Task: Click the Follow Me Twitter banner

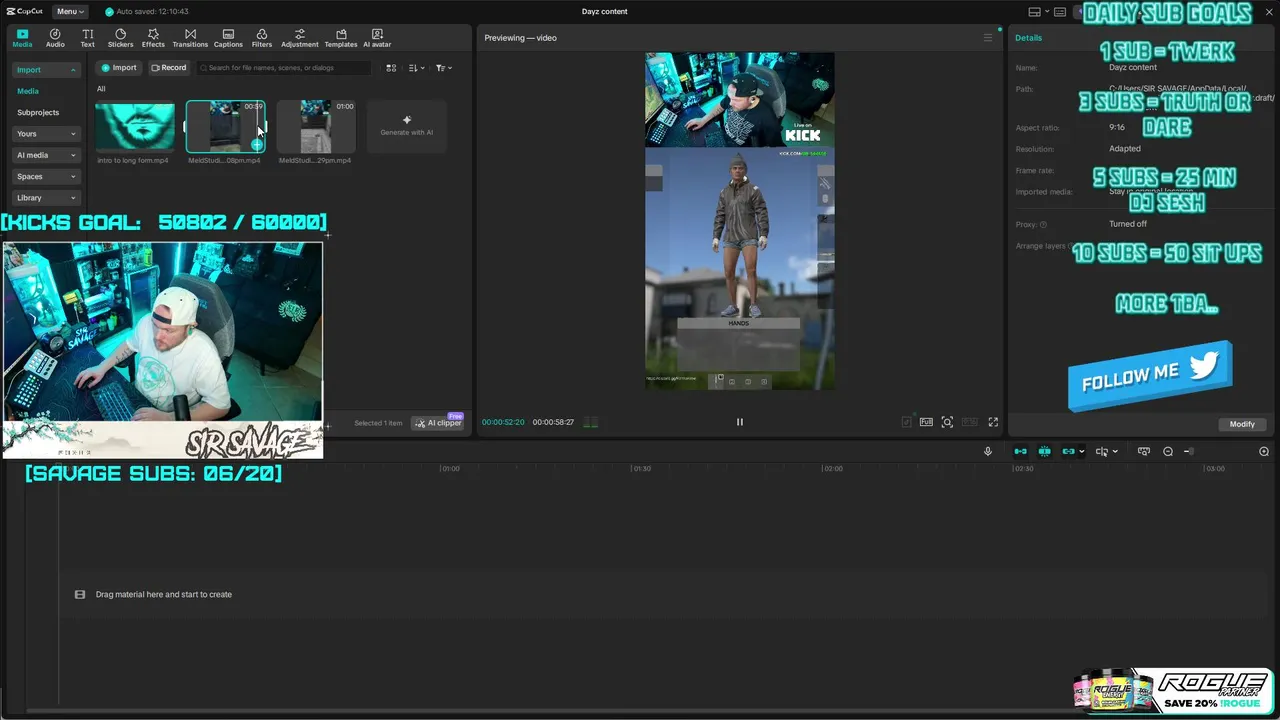Action: 1150,375
